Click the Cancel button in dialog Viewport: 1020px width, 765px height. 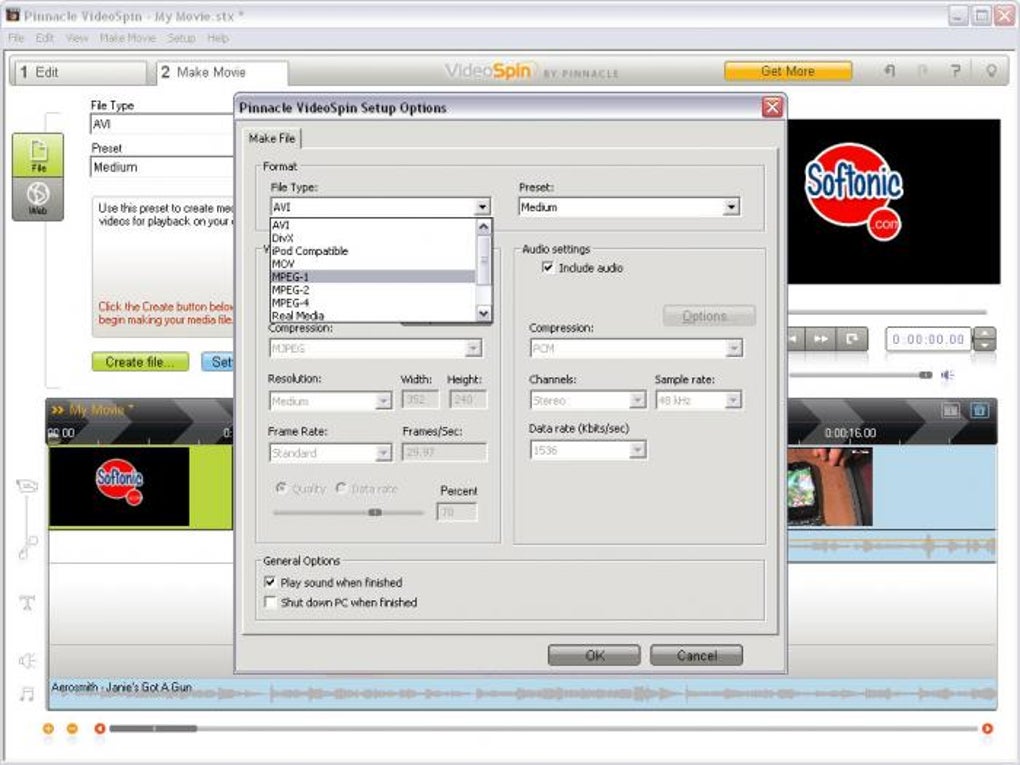point(696,655)
